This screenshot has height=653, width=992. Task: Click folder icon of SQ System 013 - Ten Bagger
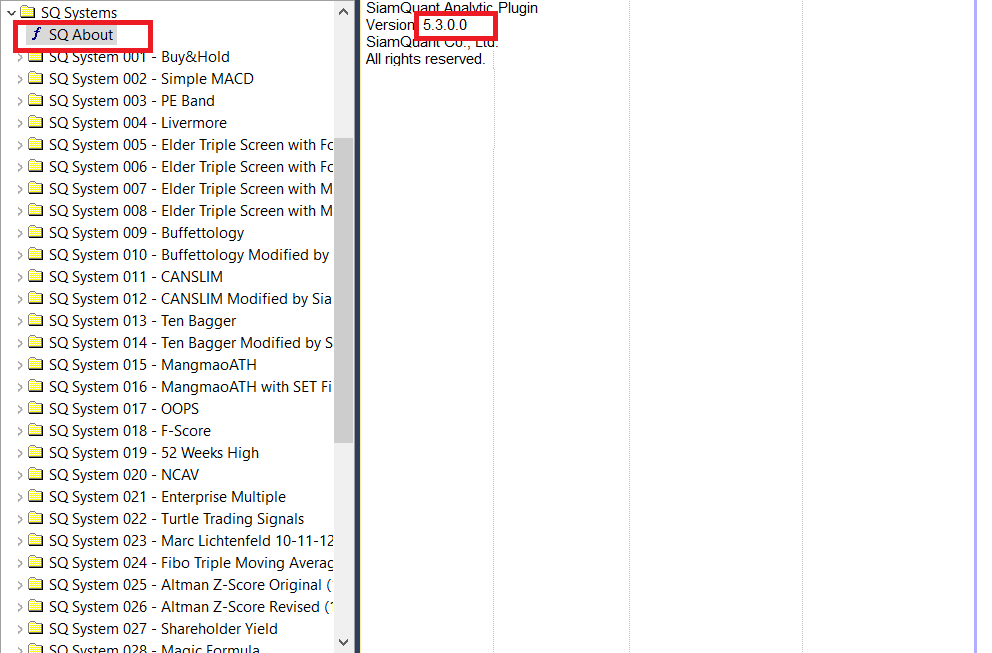(x=36, y=321)
